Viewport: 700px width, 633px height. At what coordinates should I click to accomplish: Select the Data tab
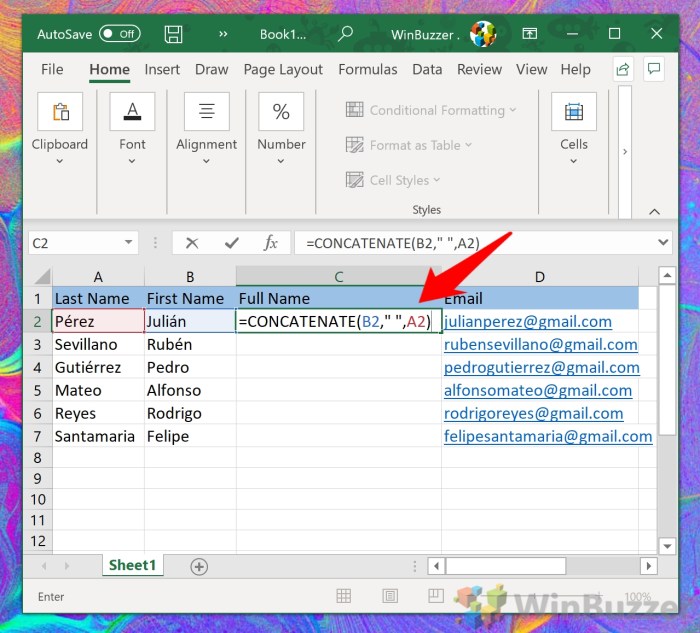pyautogui.click(x=427, y=69)
